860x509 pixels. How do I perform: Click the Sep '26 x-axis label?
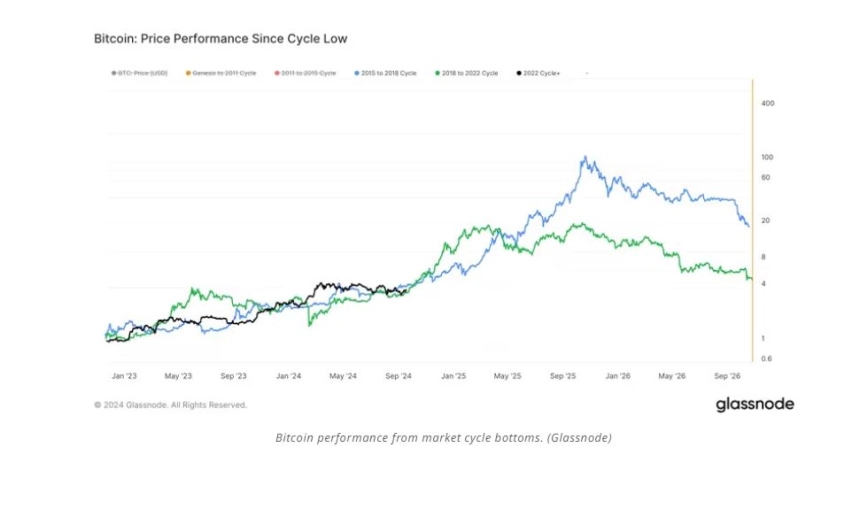click(727, 376)
